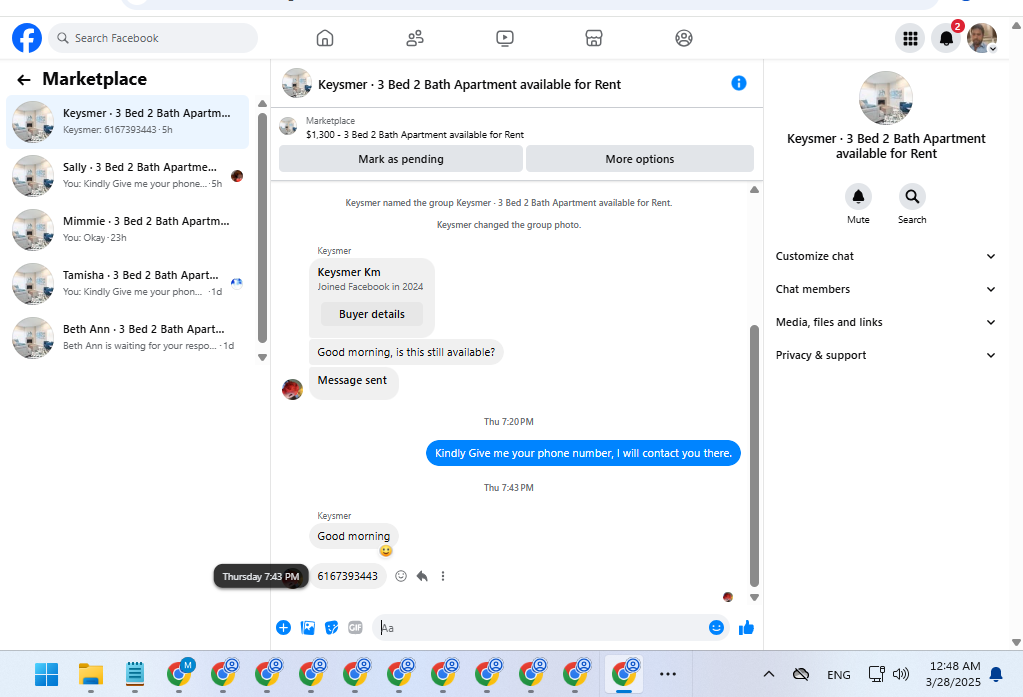This screenshot has height=697, width=1023.
Task: Open the clock showing 12:48 AM
Action: coord(953,674)
